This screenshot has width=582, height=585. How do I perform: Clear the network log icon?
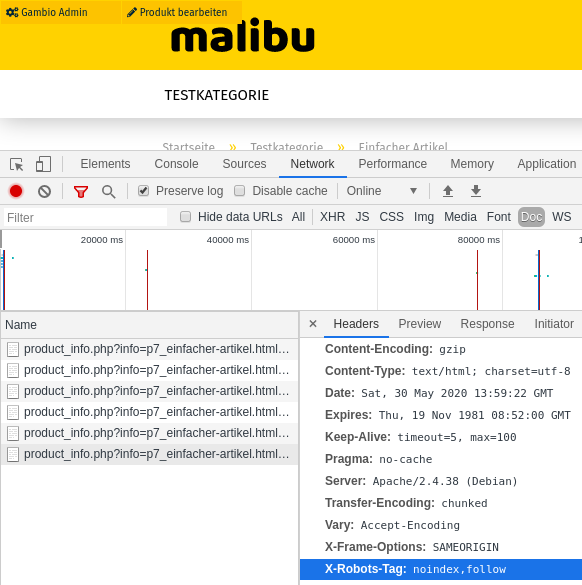pos(44,191)
